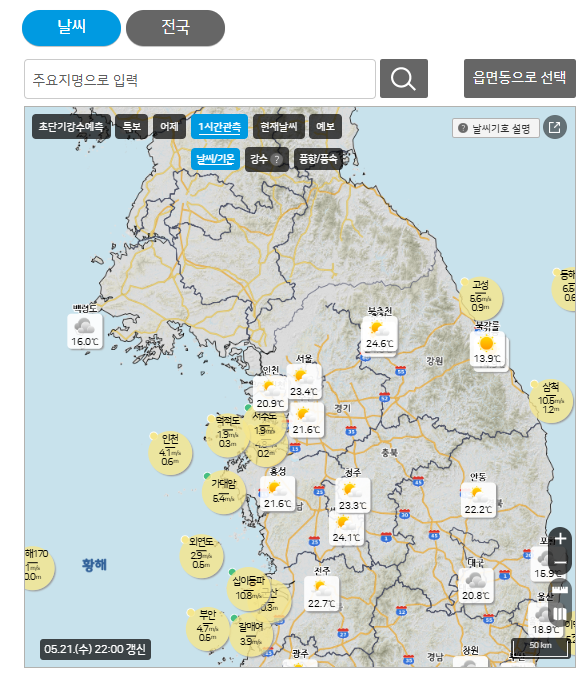
Task: Switch to the 전국 tab
Action: (x=176, y=28)
